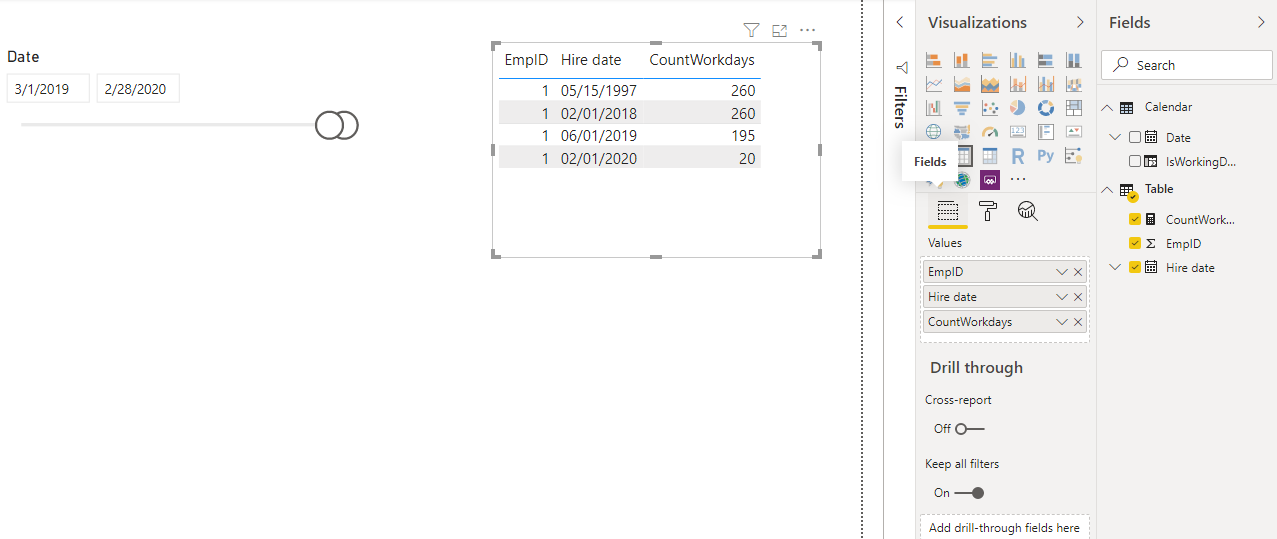1277x539 pixels.
Task: Remove CountWorkdays from Values well
Action: [x=1078, y=322]
